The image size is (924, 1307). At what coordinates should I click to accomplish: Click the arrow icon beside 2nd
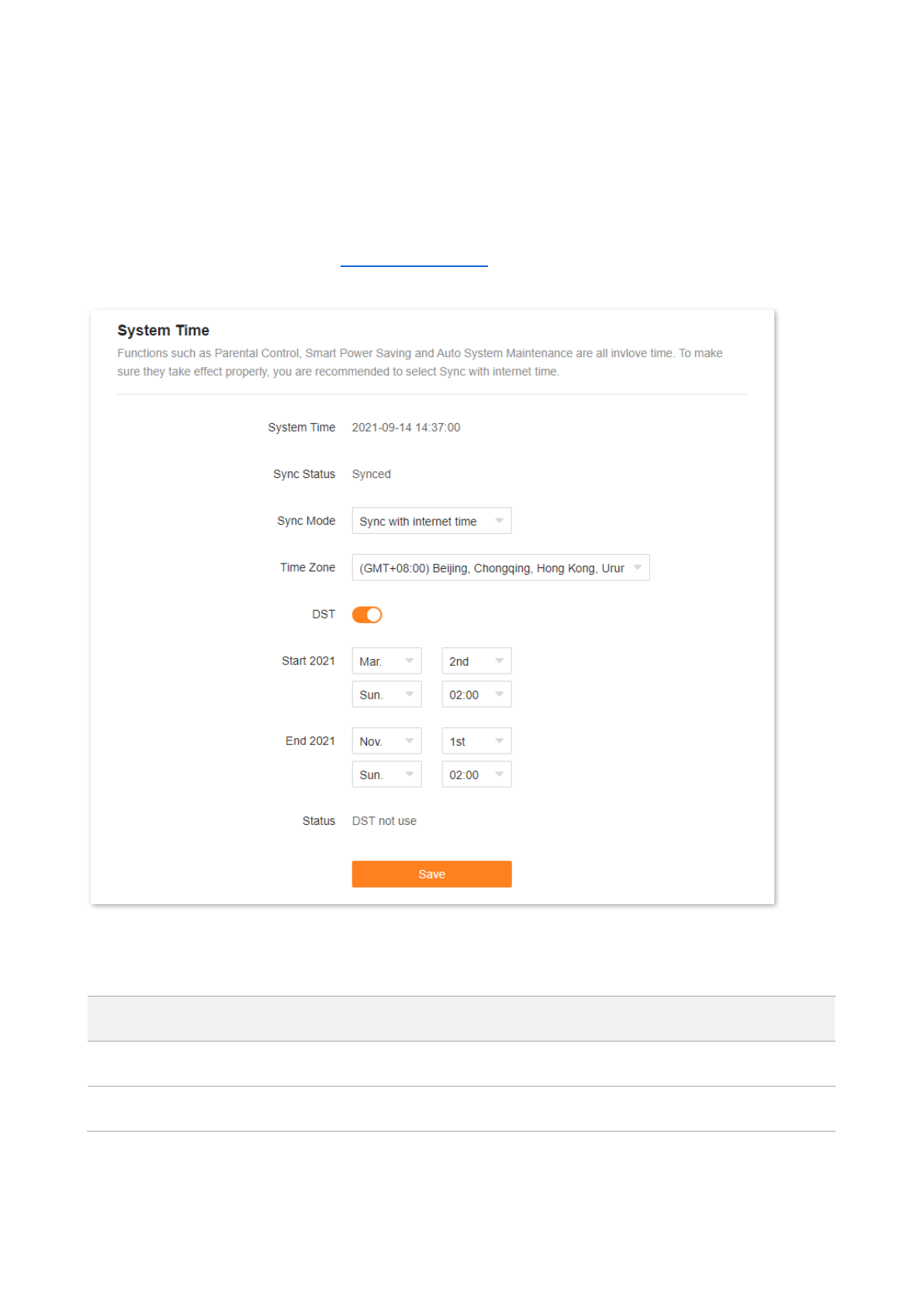coord(500,661)
